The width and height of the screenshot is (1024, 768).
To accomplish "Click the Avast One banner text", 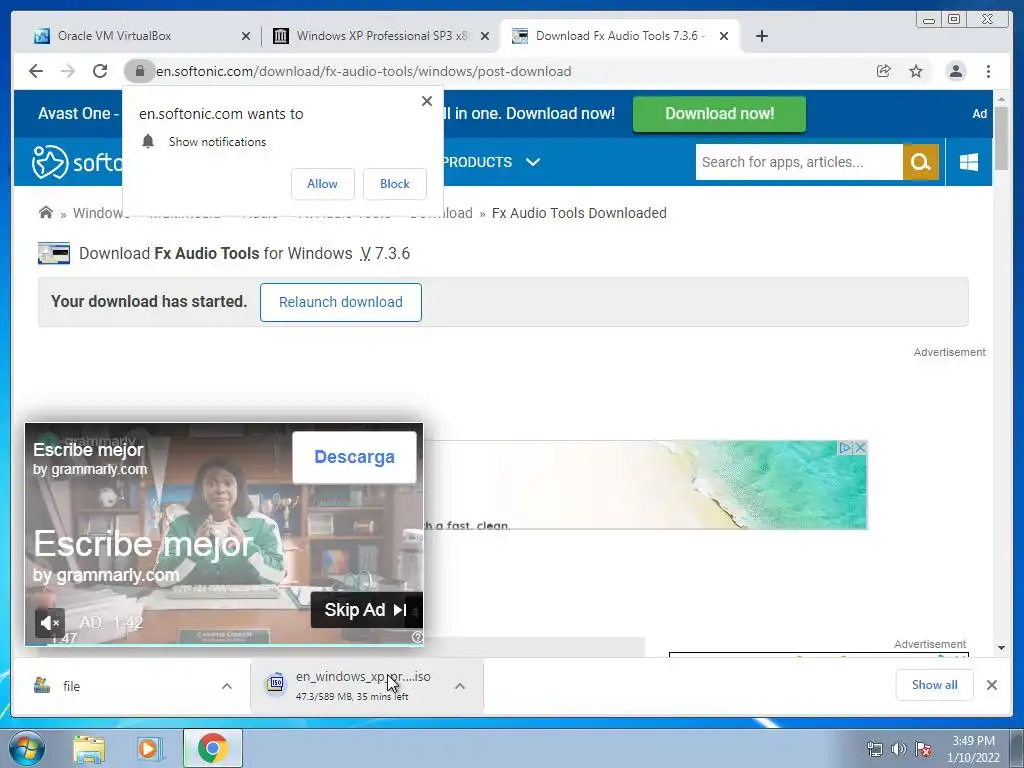I will (79, 114).
